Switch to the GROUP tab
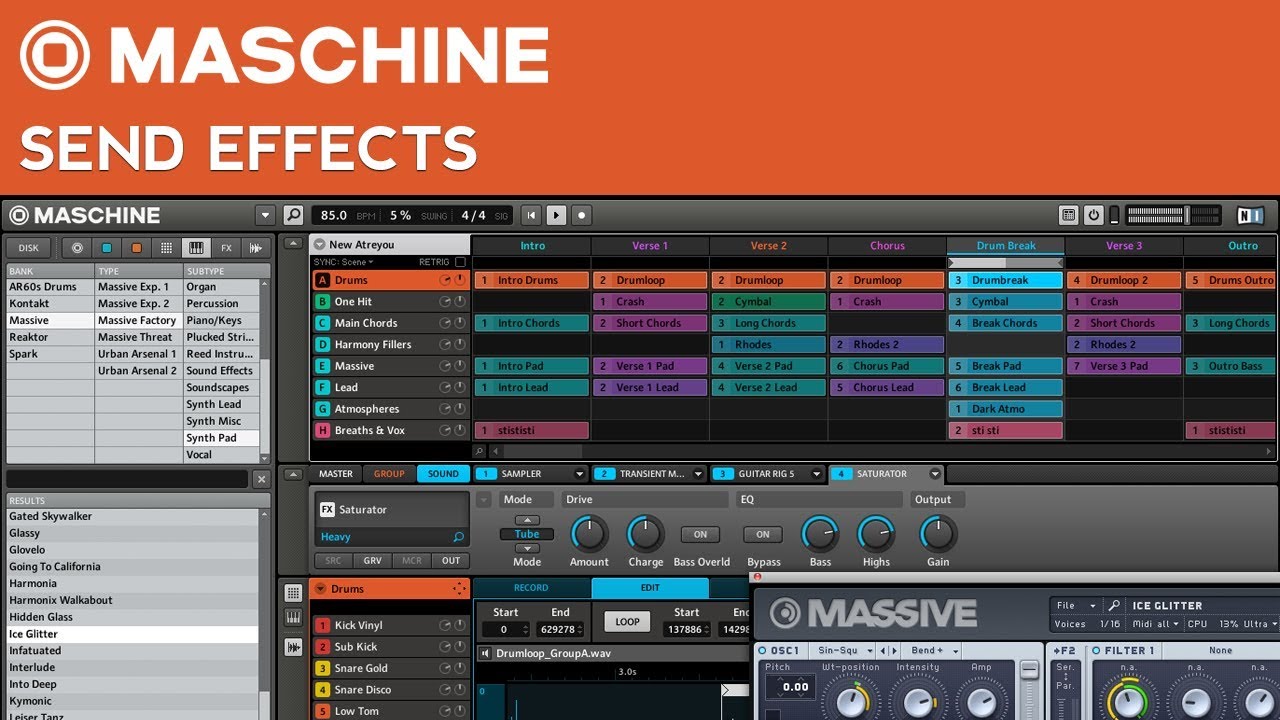This screenshot has height=720, width=1280. (389, 474)
